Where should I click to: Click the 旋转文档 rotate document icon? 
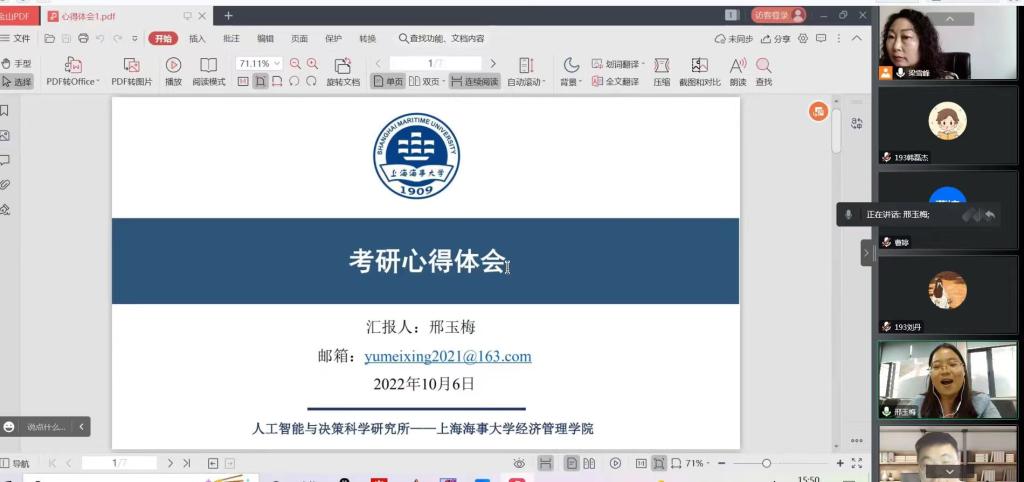pyautogui.click(x=343, y=65)
